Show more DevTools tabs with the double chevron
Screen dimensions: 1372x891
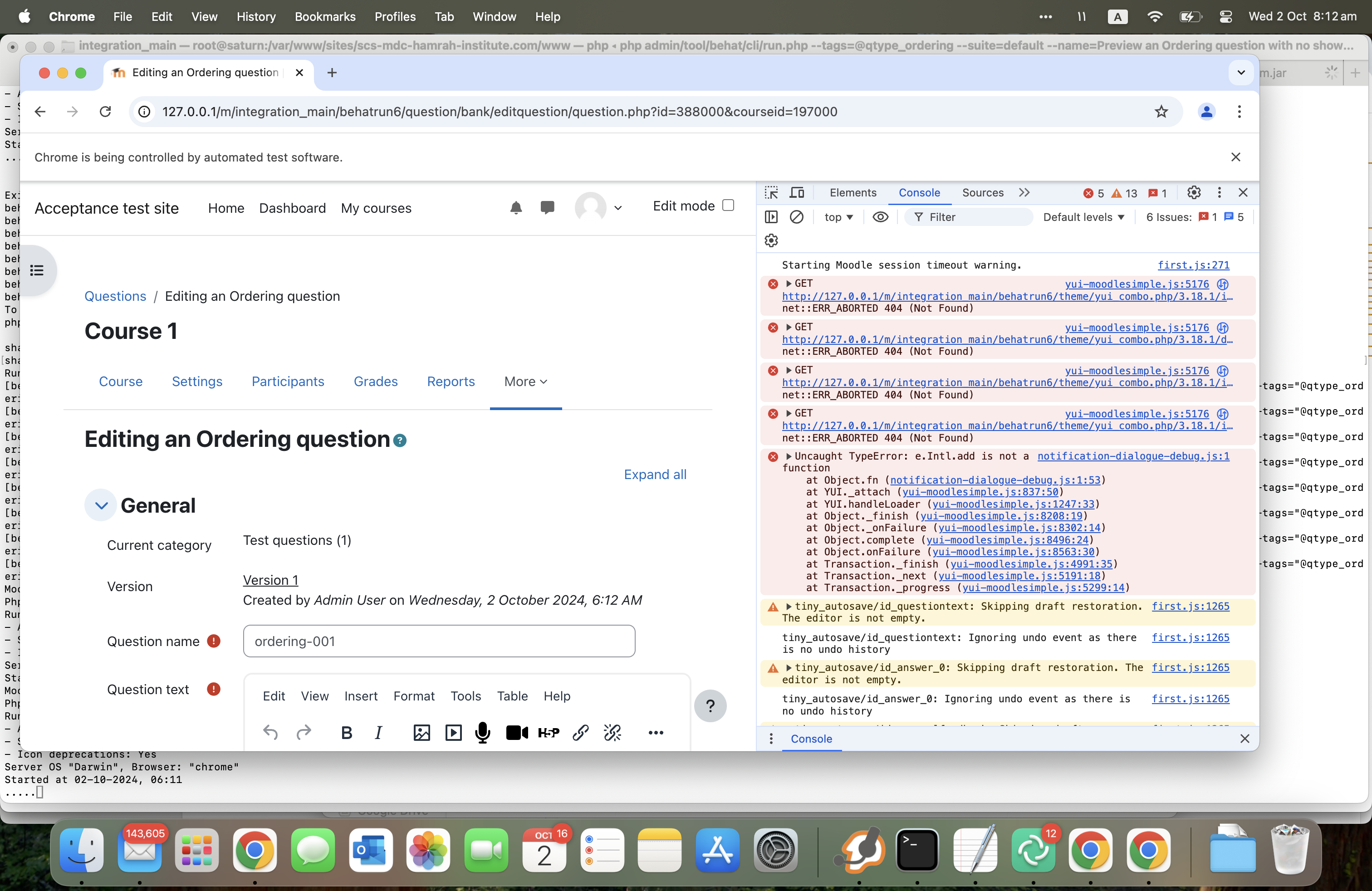1024,193
